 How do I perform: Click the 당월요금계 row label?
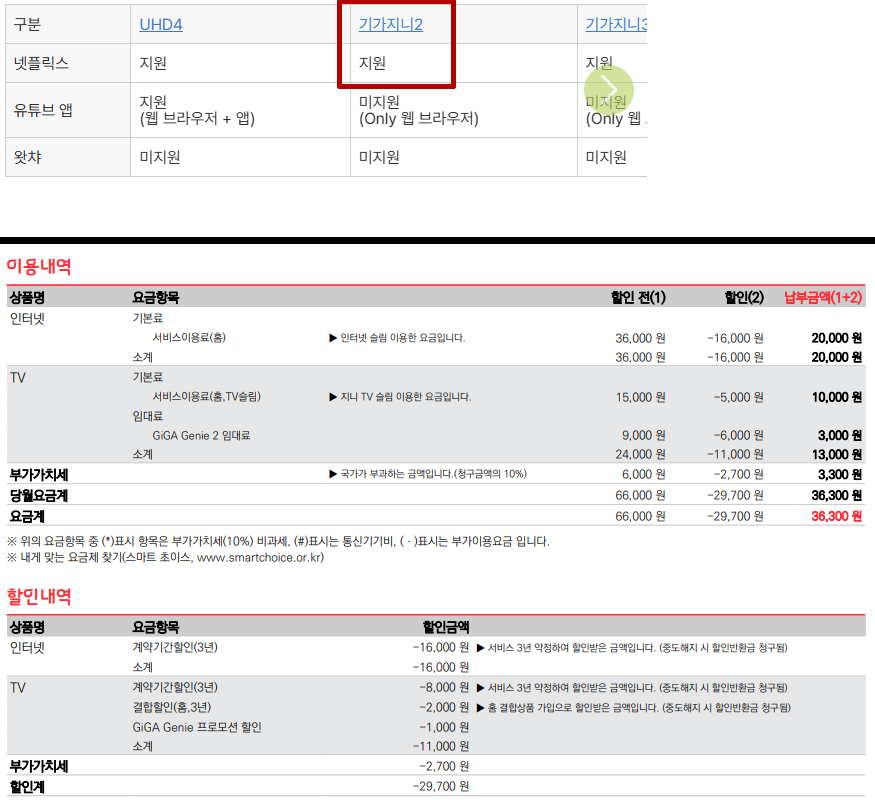click(39, 495)
